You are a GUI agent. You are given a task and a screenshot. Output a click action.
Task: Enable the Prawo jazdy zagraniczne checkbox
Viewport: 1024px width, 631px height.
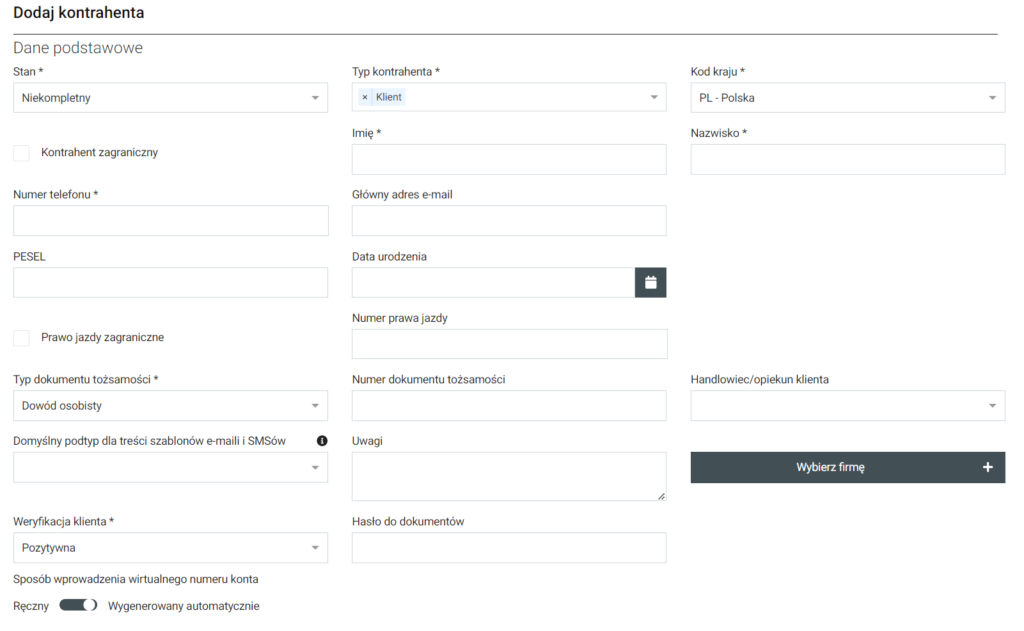coord(21,338)
